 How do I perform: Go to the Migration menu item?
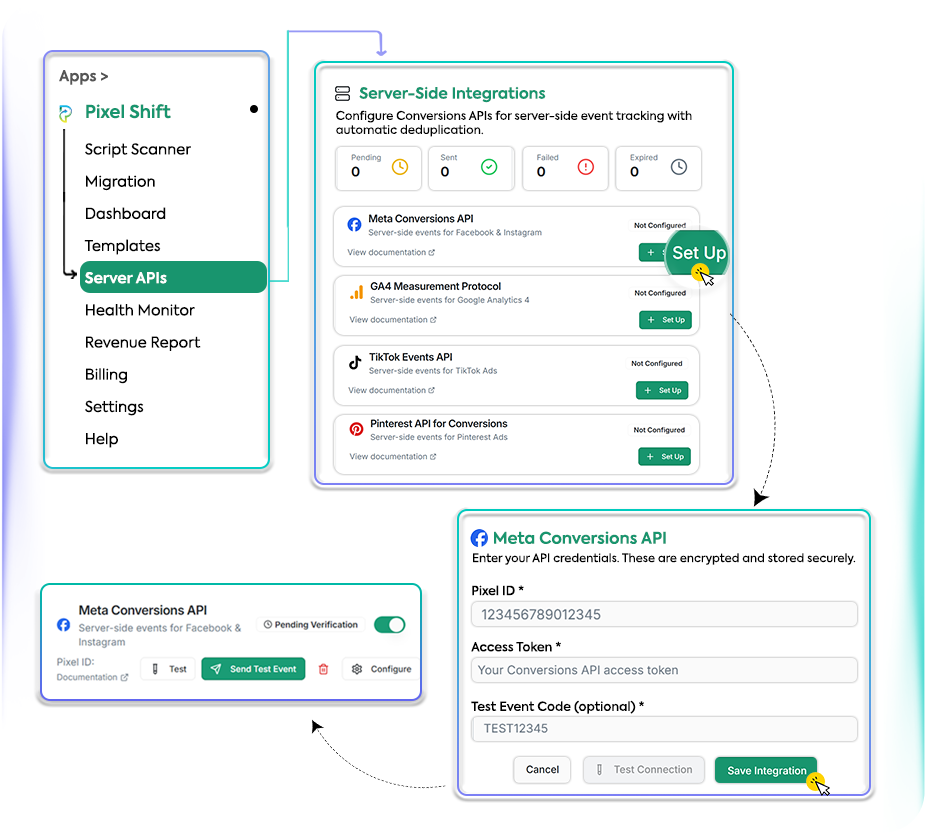pos(120,181)
